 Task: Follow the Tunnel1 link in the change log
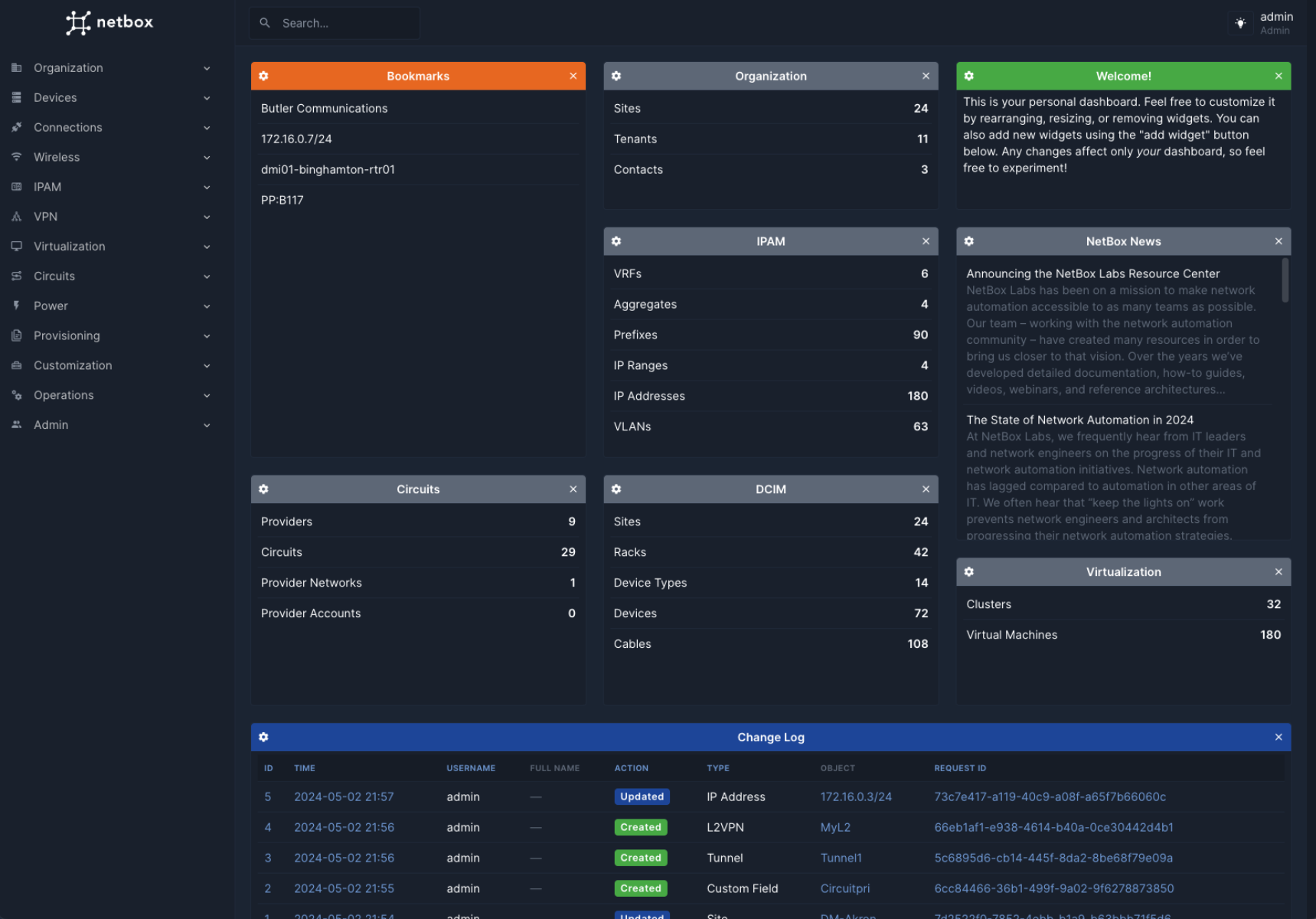841,858
